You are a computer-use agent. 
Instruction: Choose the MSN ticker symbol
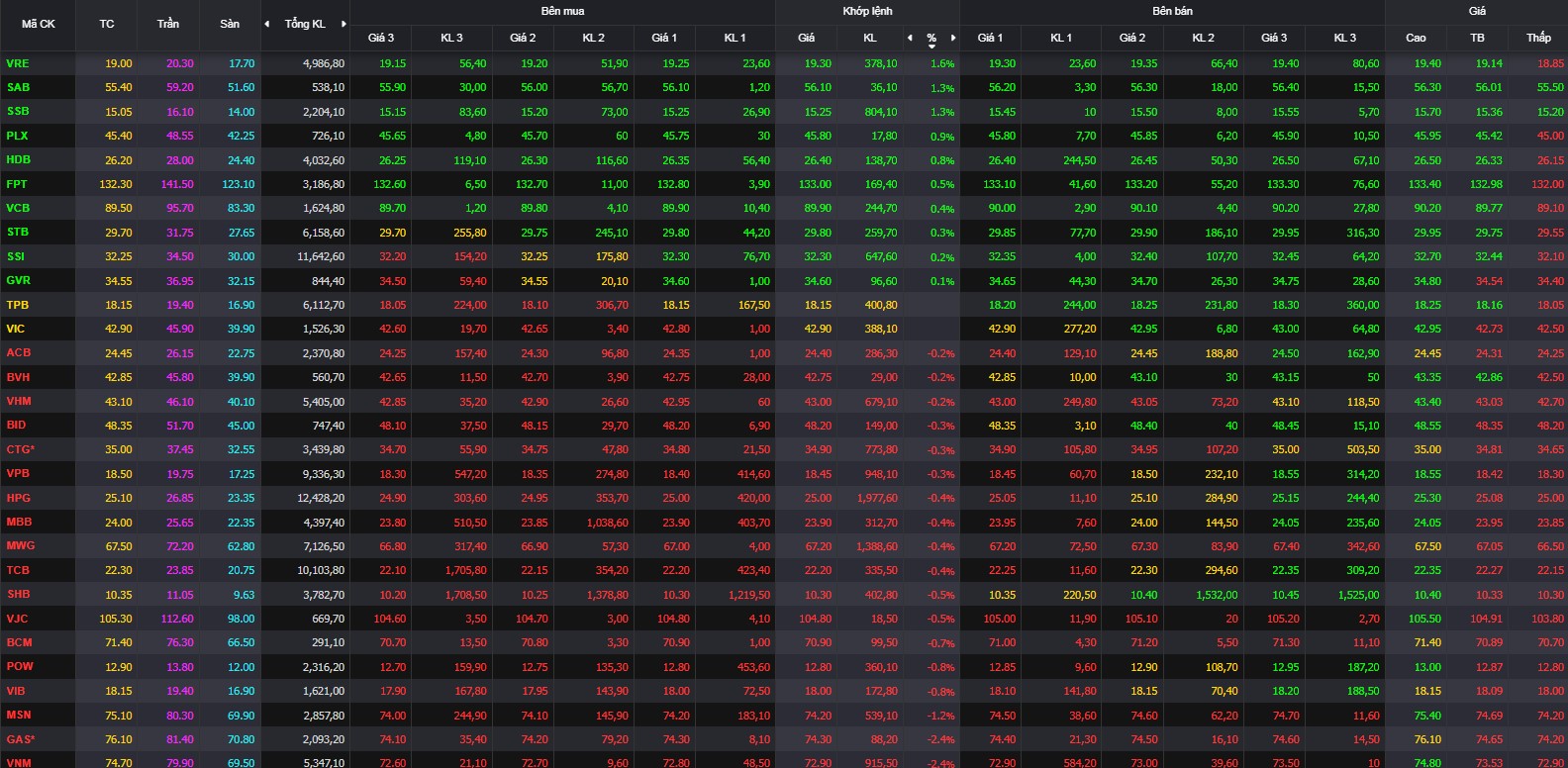coord(19,715)
